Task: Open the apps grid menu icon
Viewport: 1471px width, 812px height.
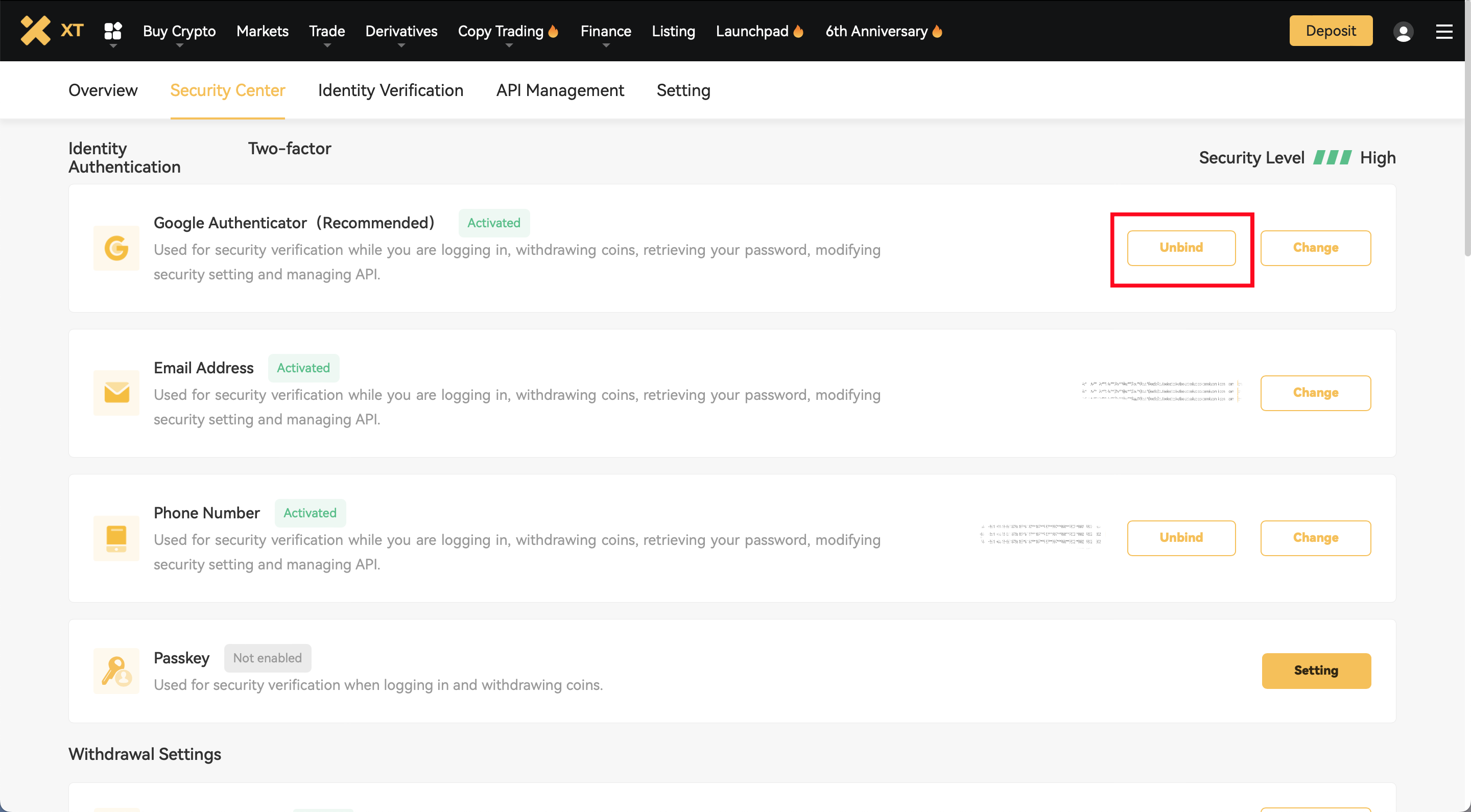Action: click(x=113, y=31)
